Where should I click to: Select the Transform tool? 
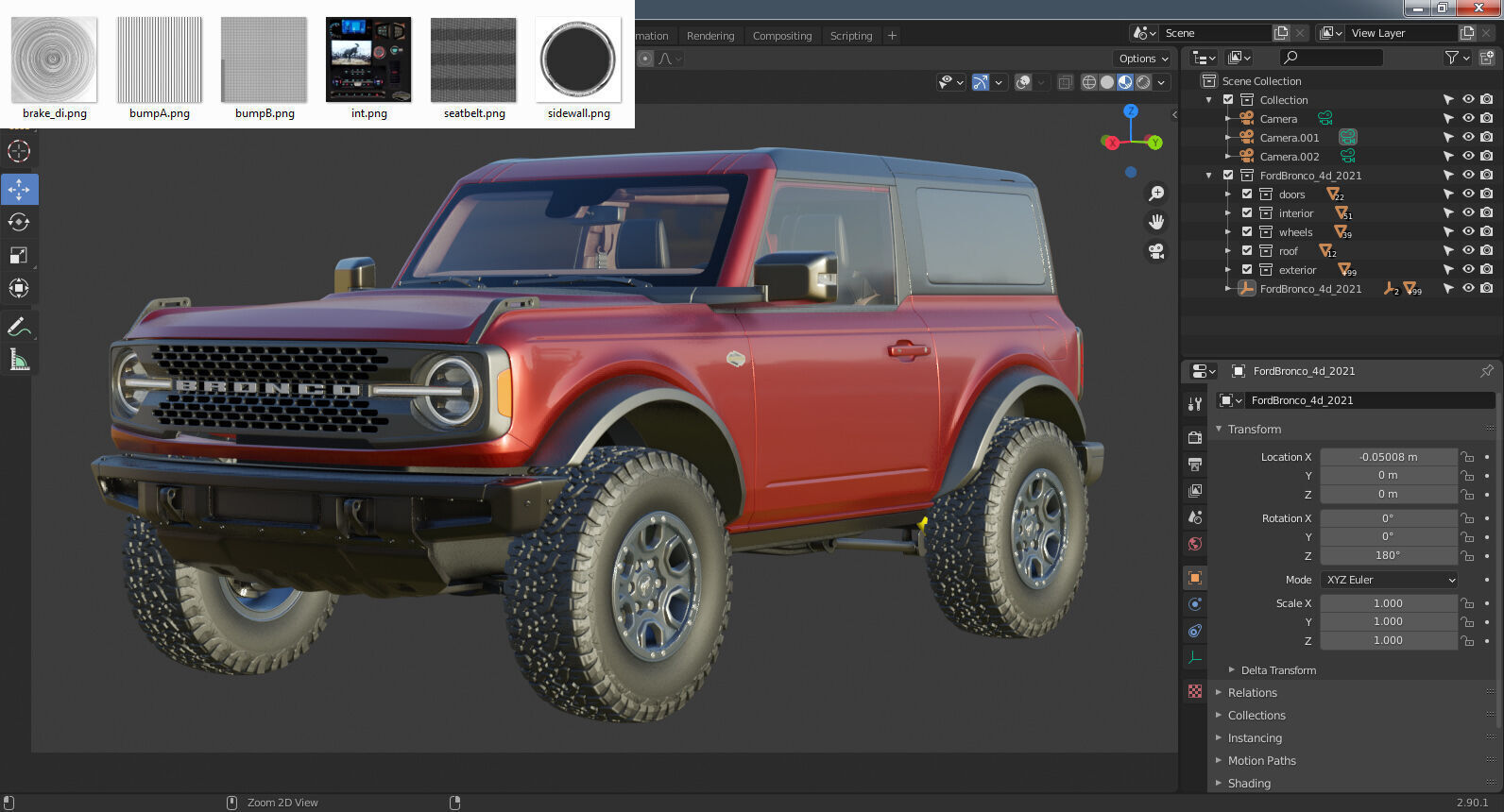(x=19, y=288)
